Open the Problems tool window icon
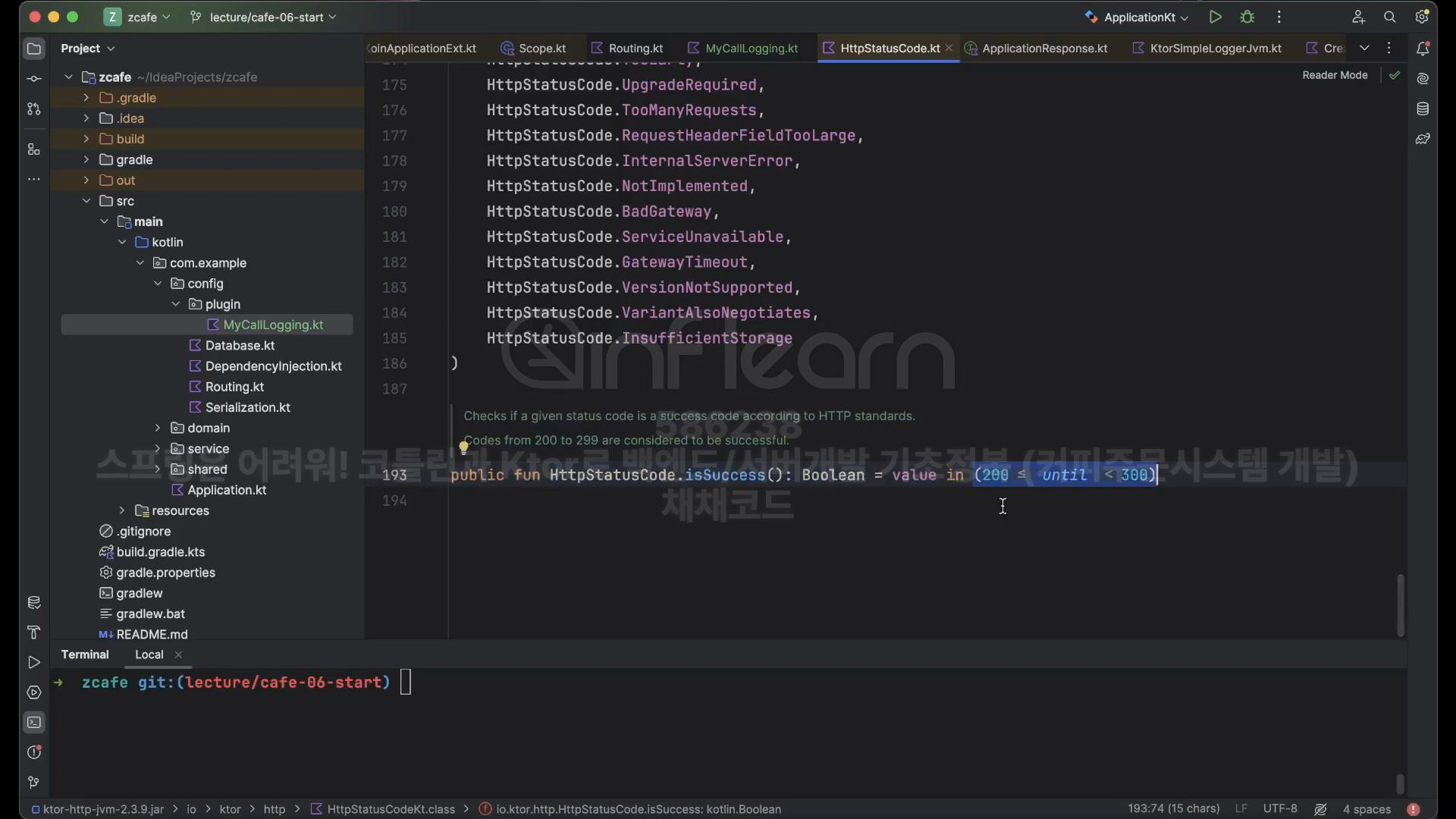This screenshot has width=1456, height=819. (34, 752)
